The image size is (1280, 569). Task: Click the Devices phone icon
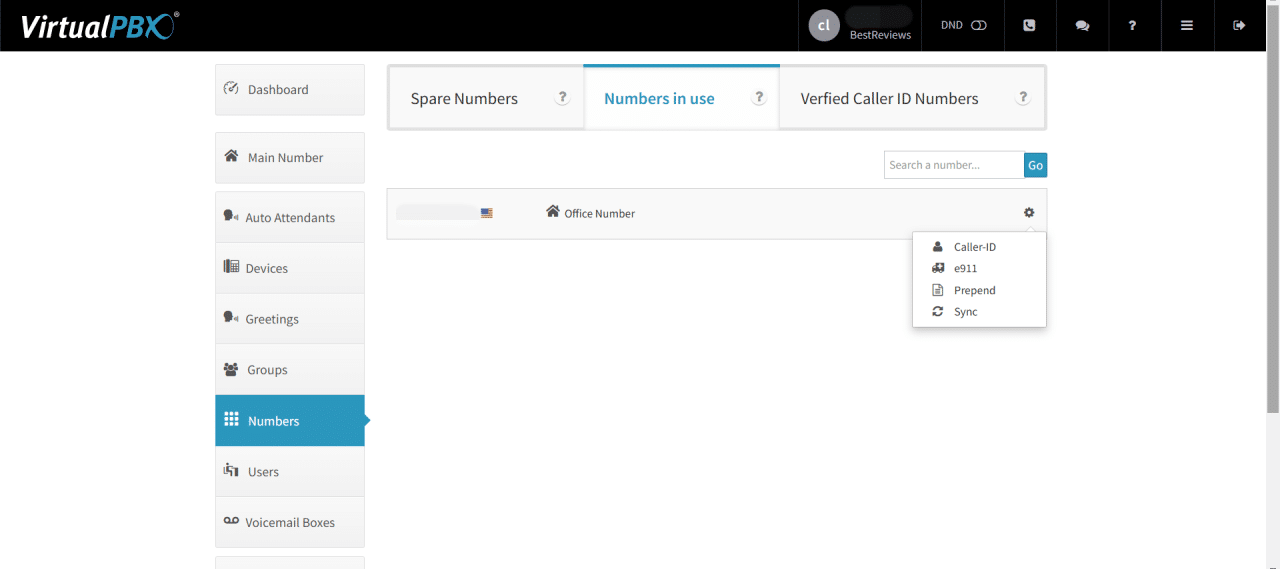[x=231, y=267]
